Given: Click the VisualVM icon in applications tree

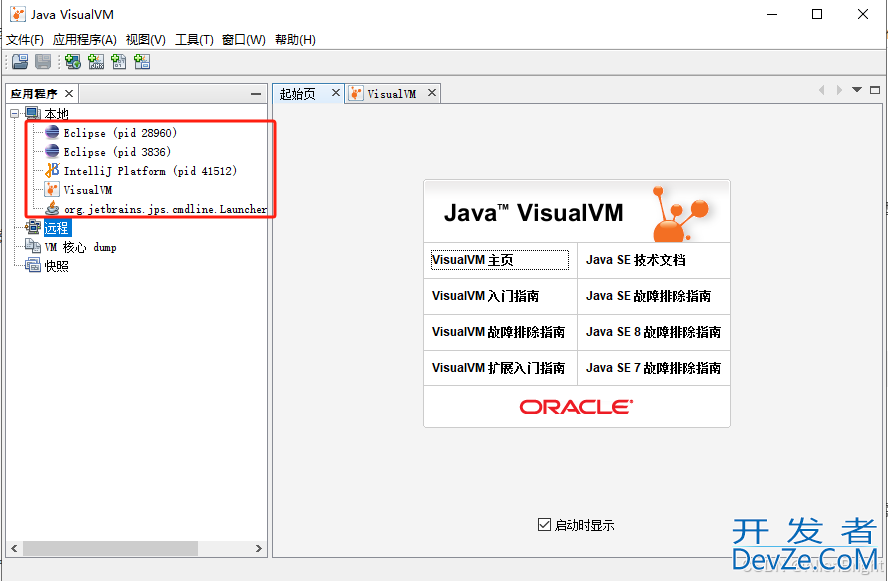Looking at the screenshot, I should coord(52,189).
